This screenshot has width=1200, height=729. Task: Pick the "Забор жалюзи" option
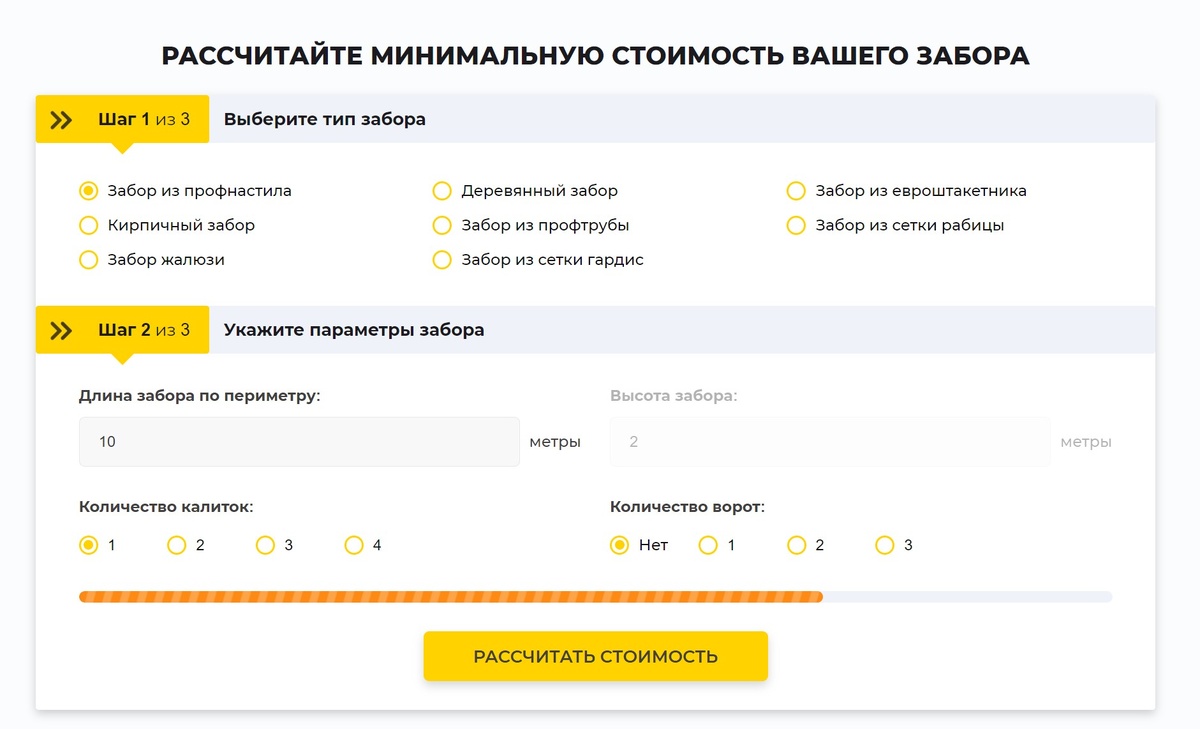pyautogui.click(x=89, y=260)
